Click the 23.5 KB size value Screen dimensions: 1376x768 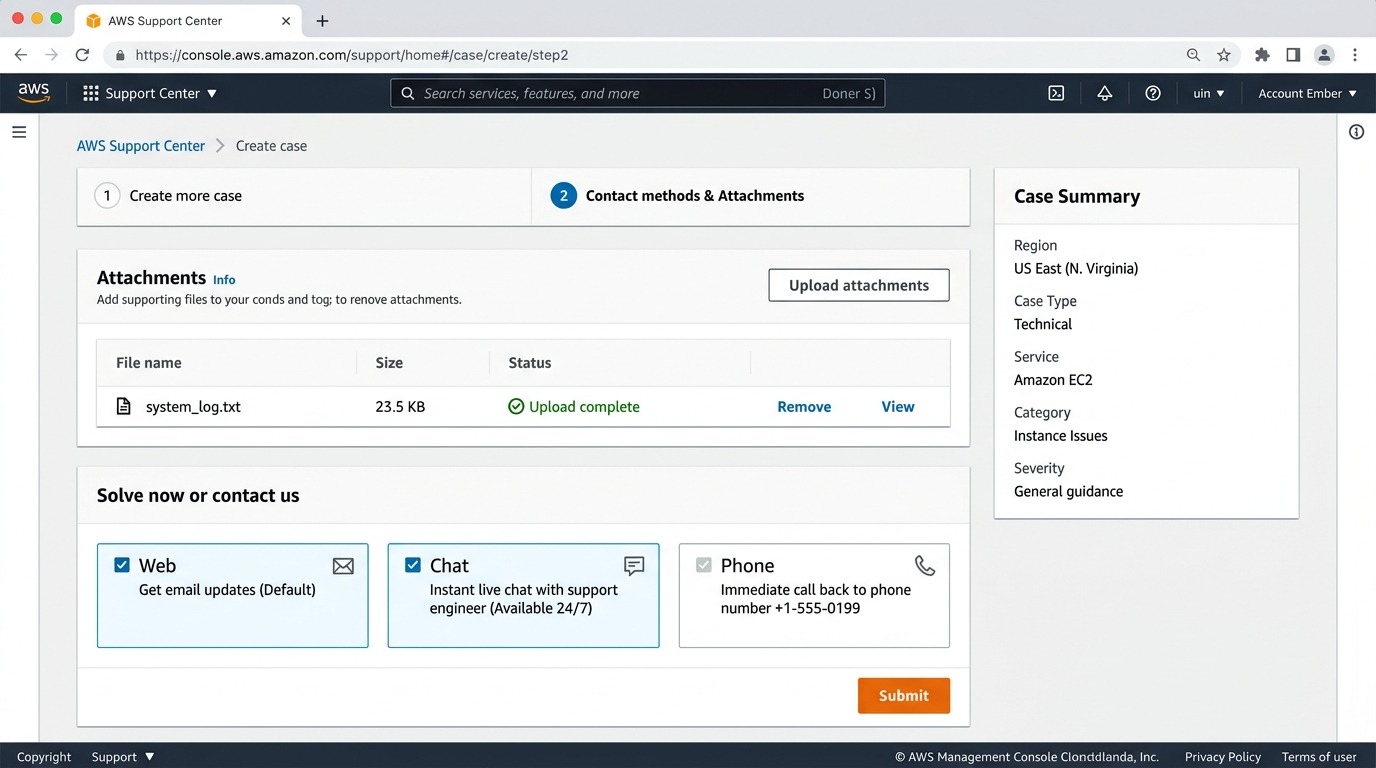(x=400, y=407)
